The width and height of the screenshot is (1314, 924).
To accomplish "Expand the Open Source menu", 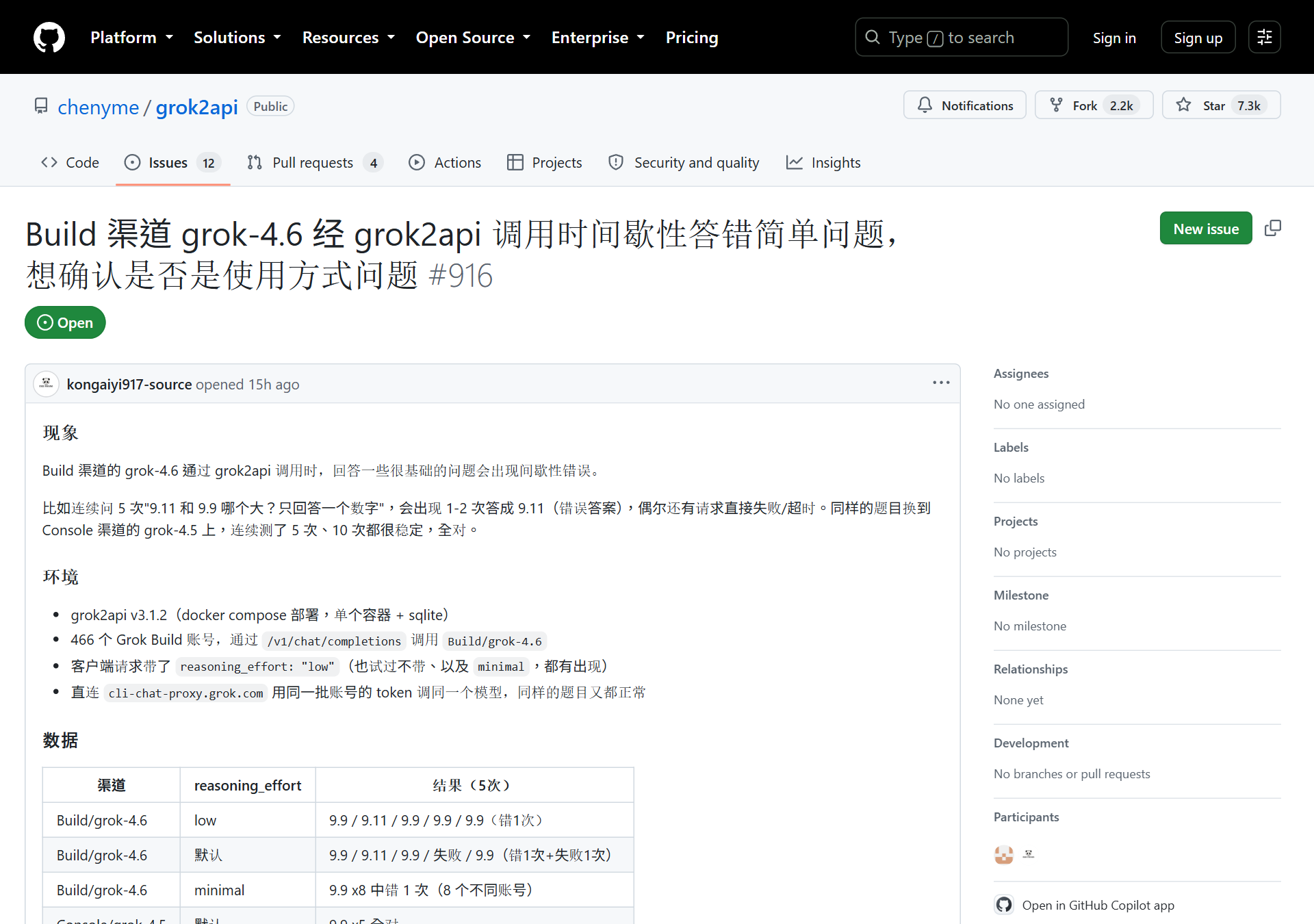I will tap(473, 37).
